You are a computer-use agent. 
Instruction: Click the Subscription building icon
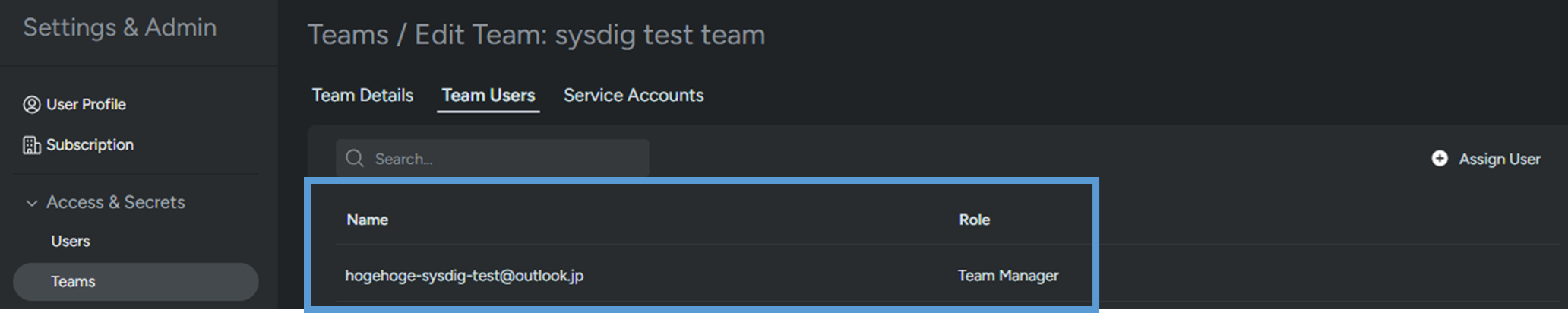point(31,145)
